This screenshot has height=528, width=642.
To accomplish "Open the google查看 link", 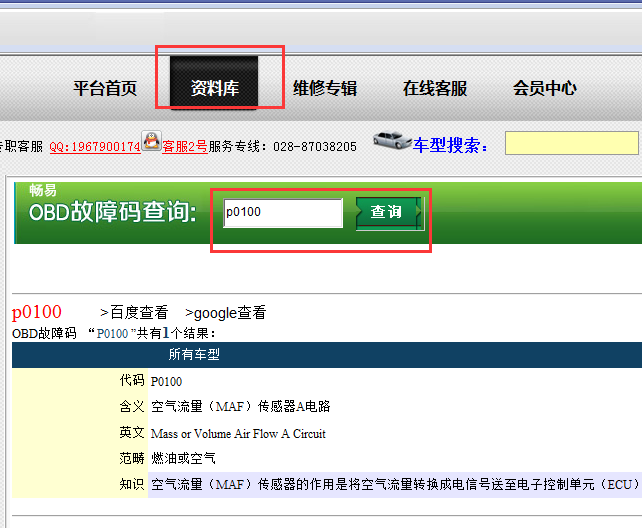I will coord(226,313).
